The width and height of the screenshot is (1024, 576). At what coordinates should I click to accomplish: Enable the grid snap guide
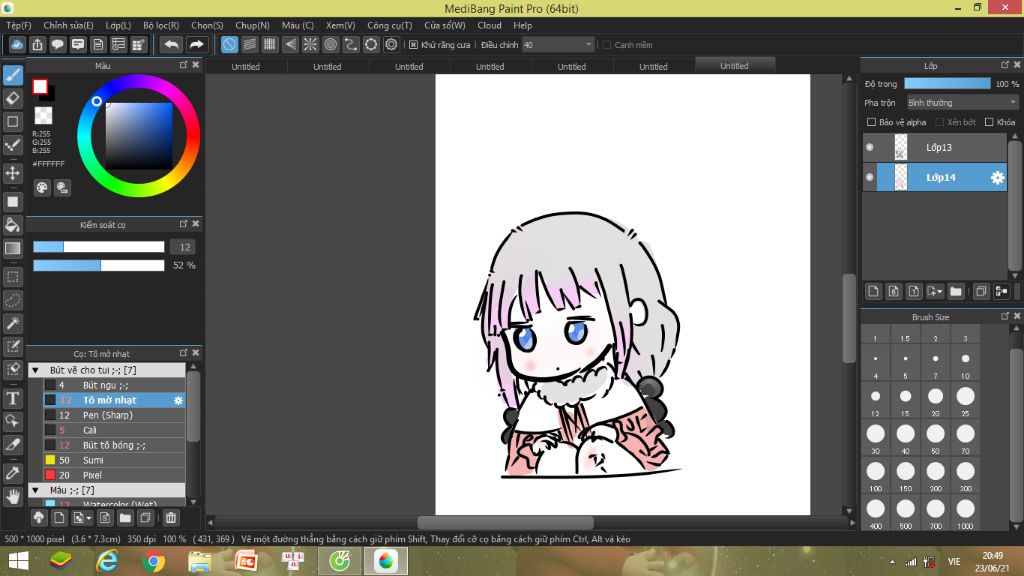(x=270, y=44)
